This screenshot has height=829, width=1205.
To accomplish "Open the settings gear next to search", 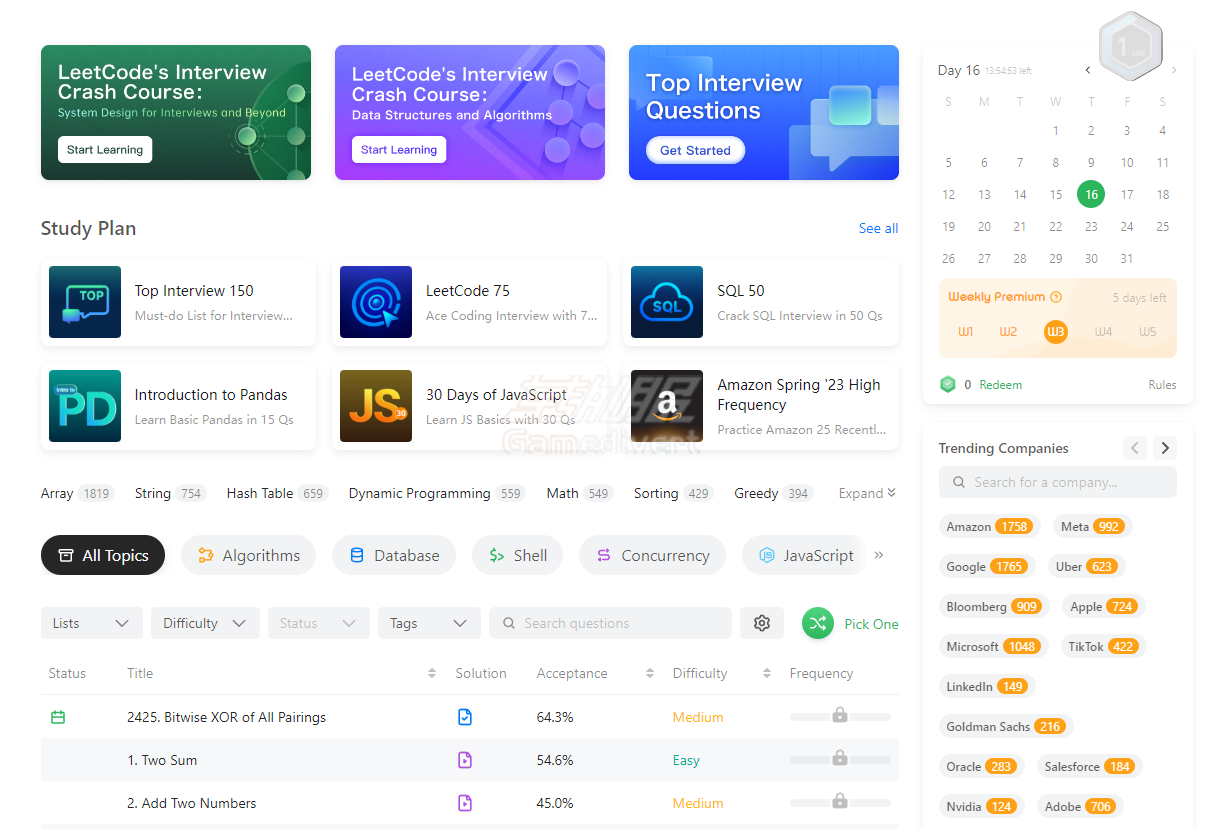I will [762, 623].
